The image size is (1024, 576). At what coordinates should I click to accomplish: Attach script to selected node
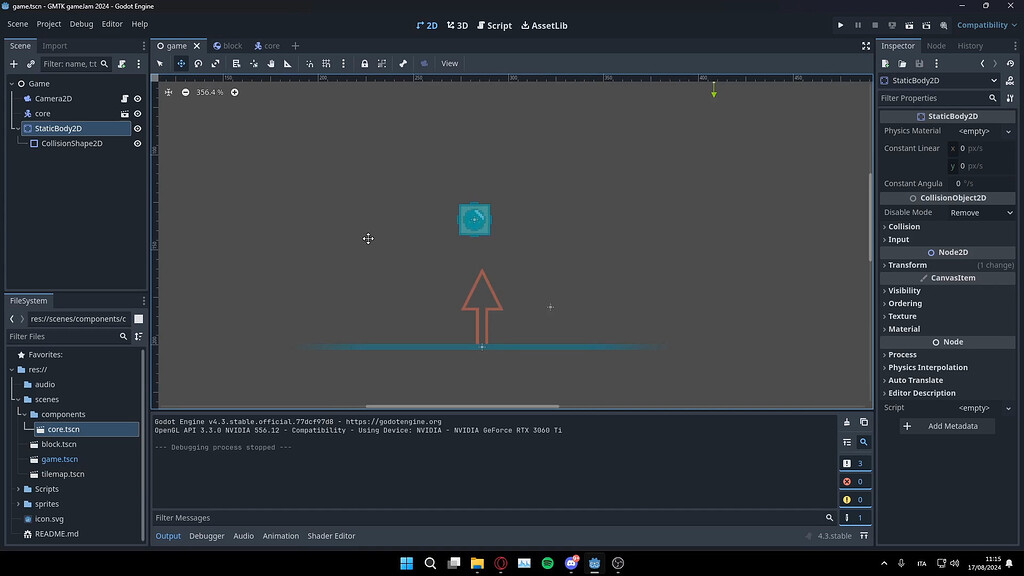(x=121, y=64)
